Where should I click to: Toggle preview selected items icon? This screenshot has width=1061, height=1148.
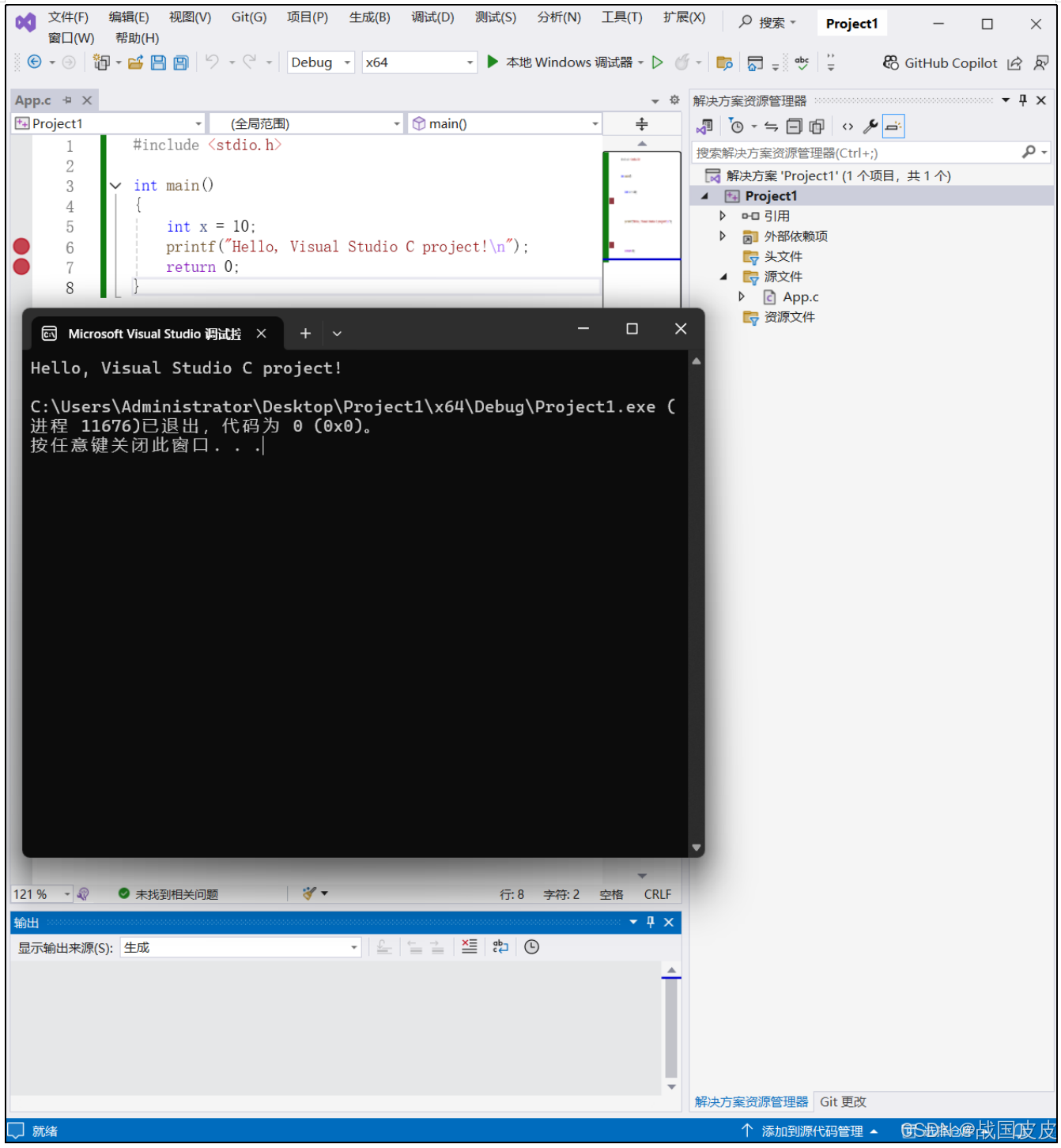893,127
